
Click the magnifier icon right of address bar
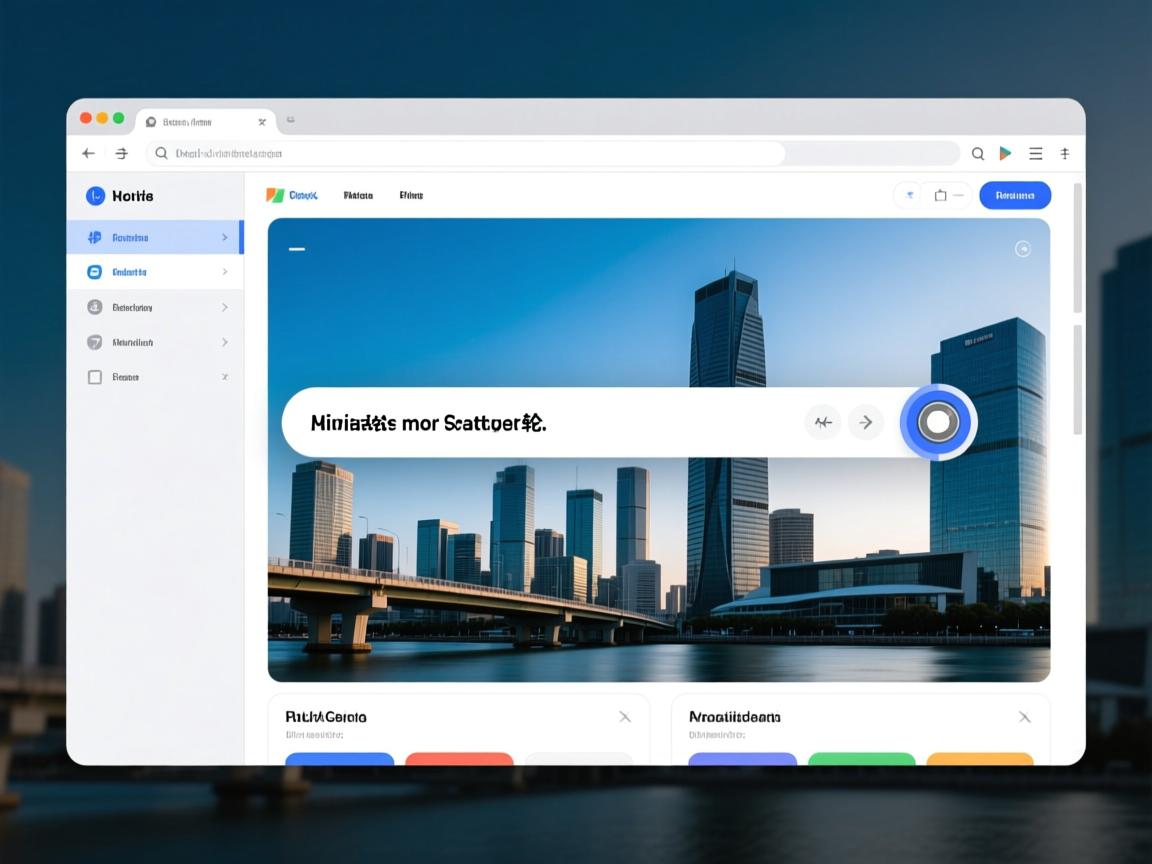click(x=978, y=153)
